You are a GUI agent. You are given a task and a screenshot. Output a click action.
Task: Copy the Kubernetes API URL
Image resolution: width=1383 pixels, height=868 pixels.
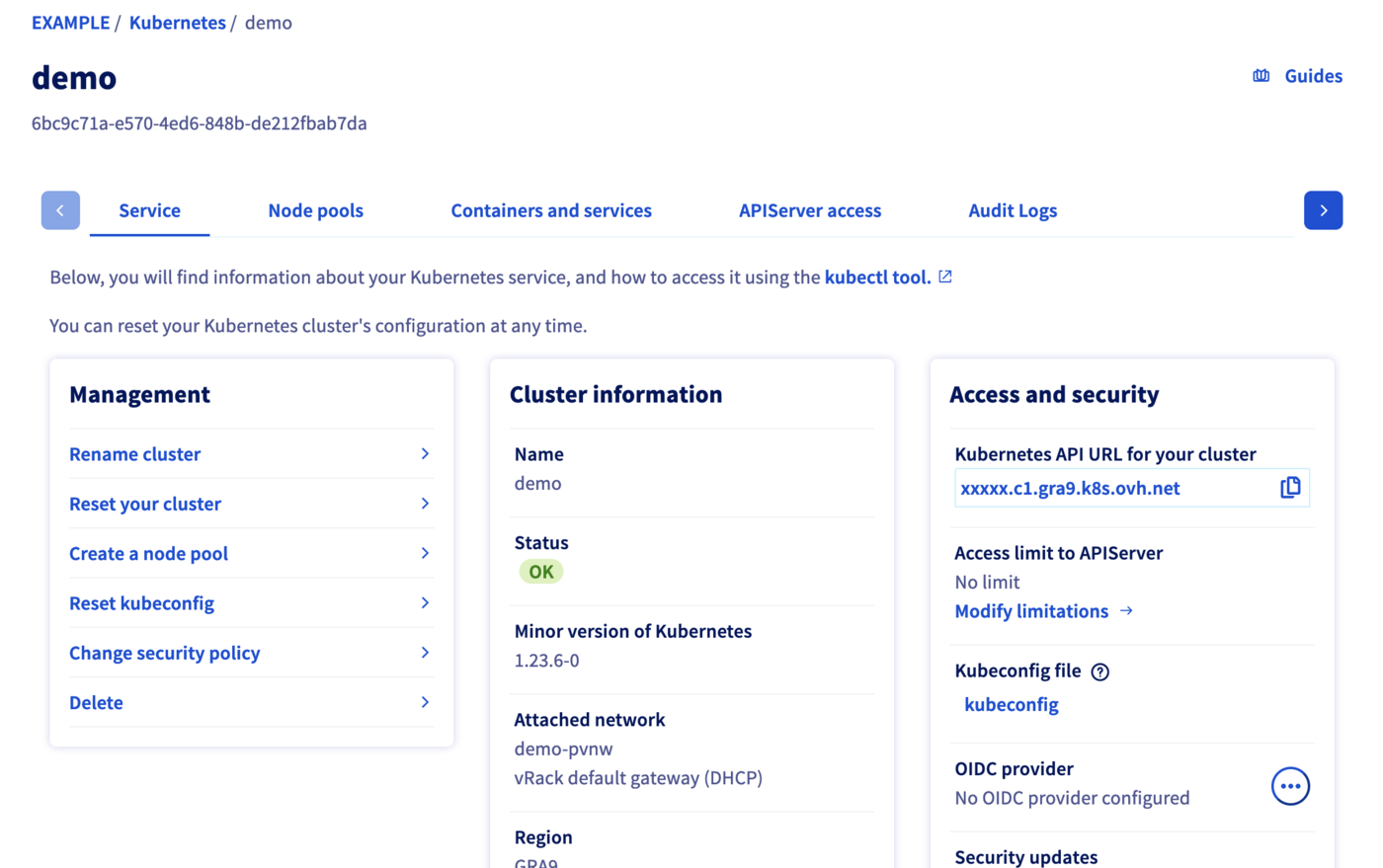click(x=1290, y=487)
